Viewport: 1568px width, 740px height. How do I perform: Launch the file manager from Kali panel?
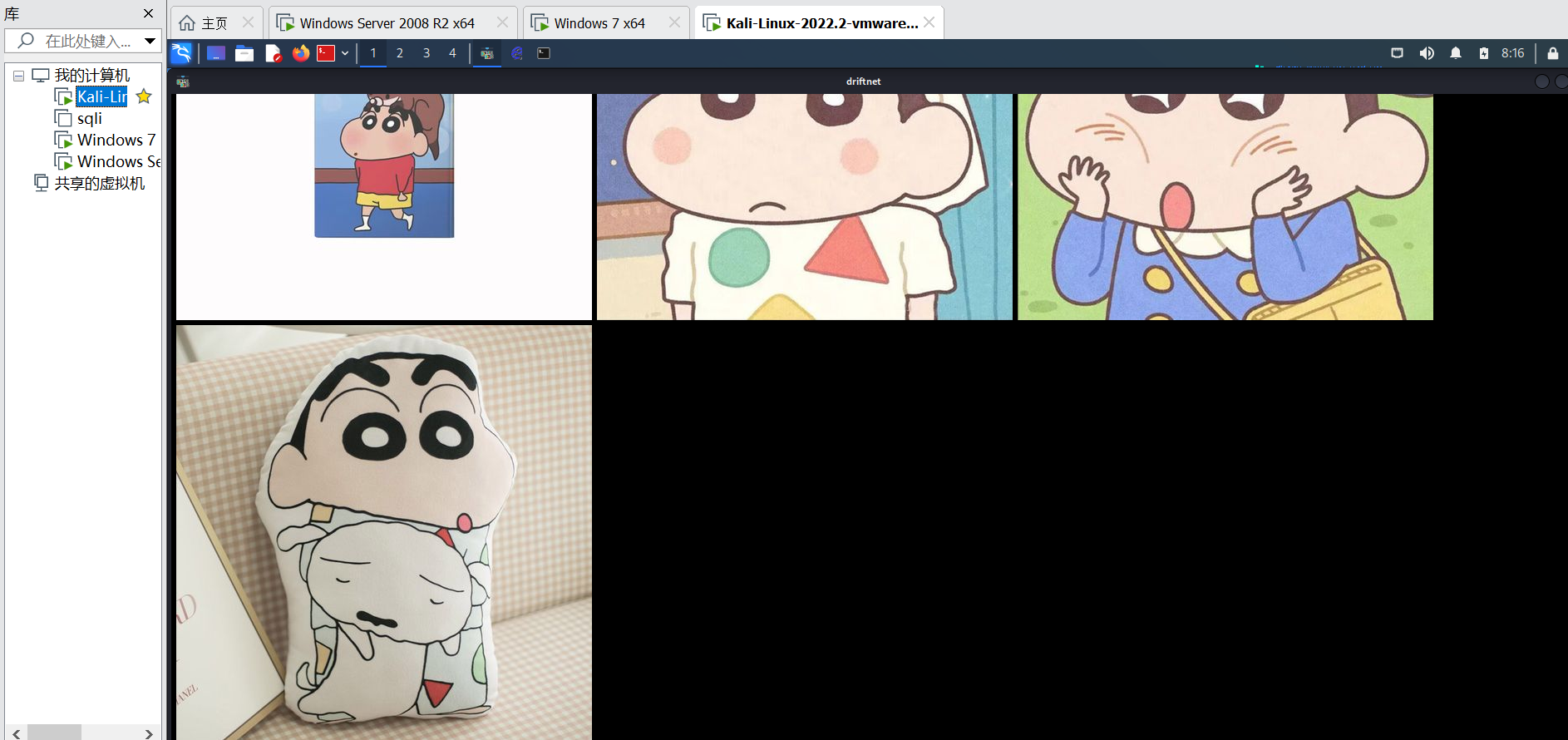[x=244, y=53]
